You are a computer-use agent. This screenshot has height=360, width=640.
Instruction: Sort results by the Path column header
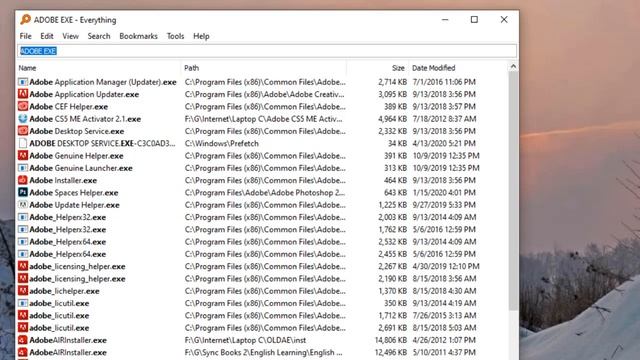264,68
